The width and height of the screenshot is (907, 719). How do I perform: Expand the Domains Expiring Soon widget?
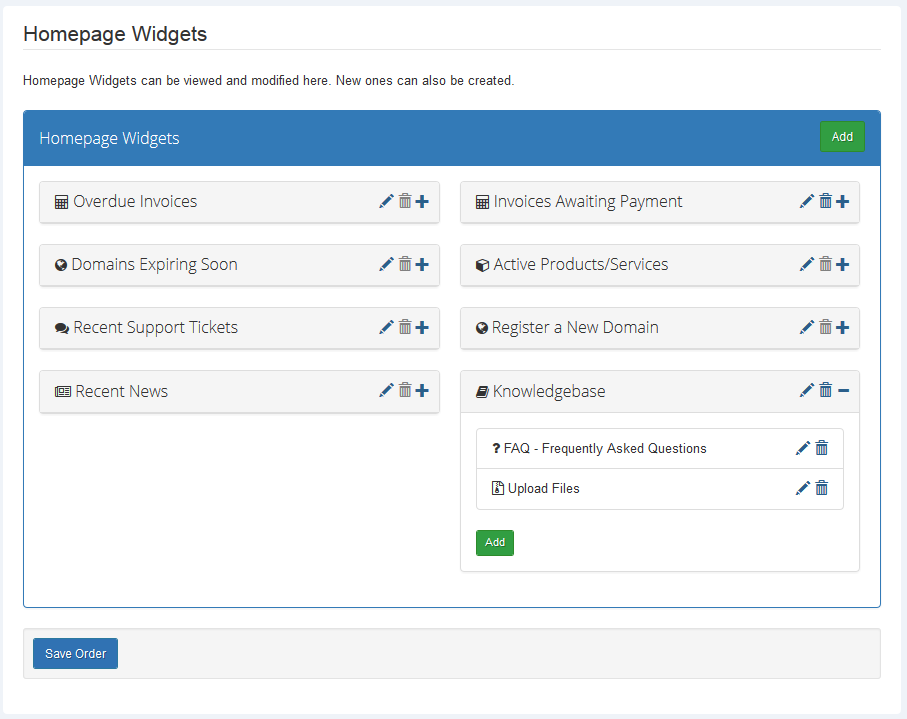(x=422, y=264)
